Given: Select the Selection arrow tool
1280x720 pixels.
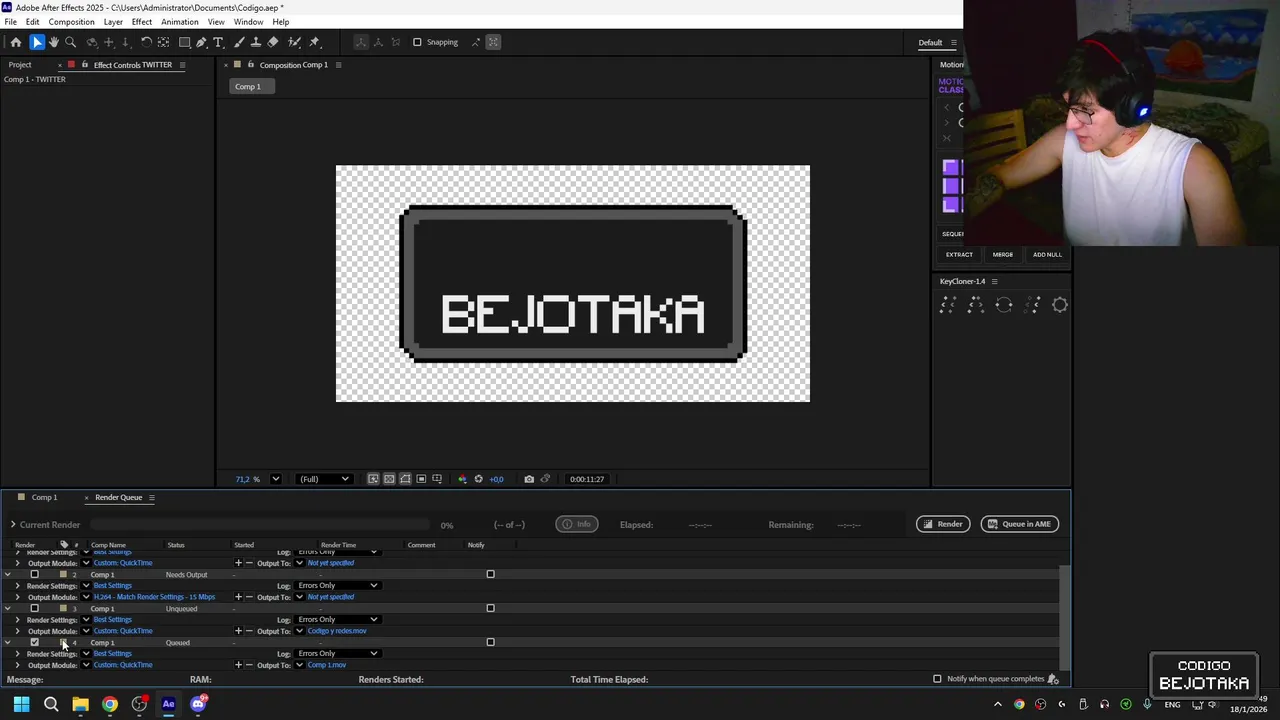Looking at the screenshot, I should coord(37,42).
